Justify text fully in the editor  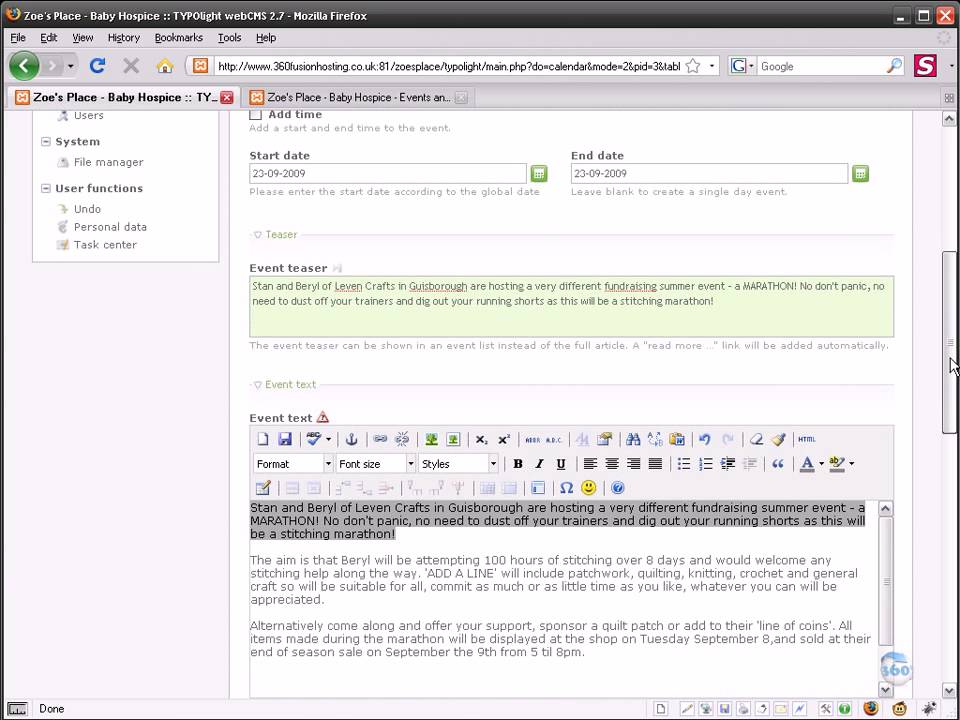point(655,464)
